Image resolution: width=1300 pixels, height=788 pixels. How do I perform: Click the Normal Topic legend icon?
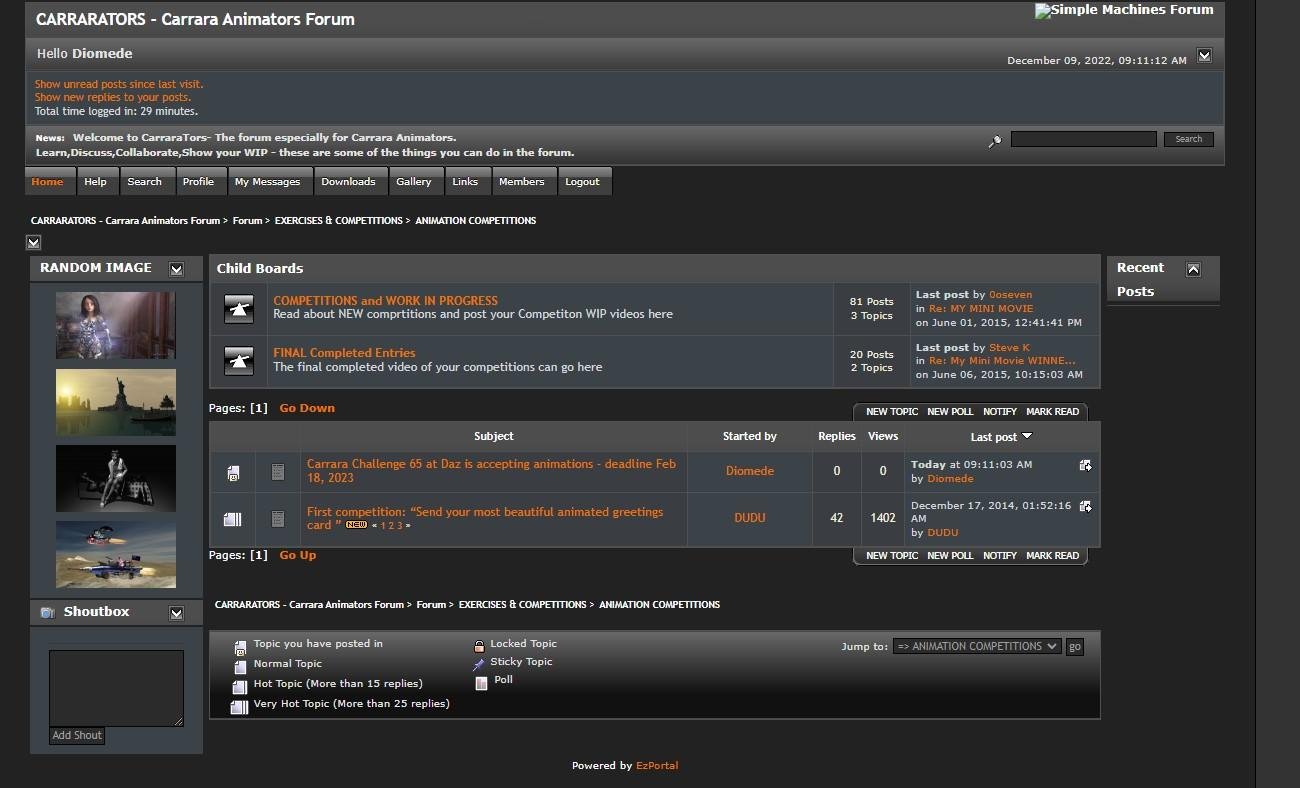[x=240, y=667]
